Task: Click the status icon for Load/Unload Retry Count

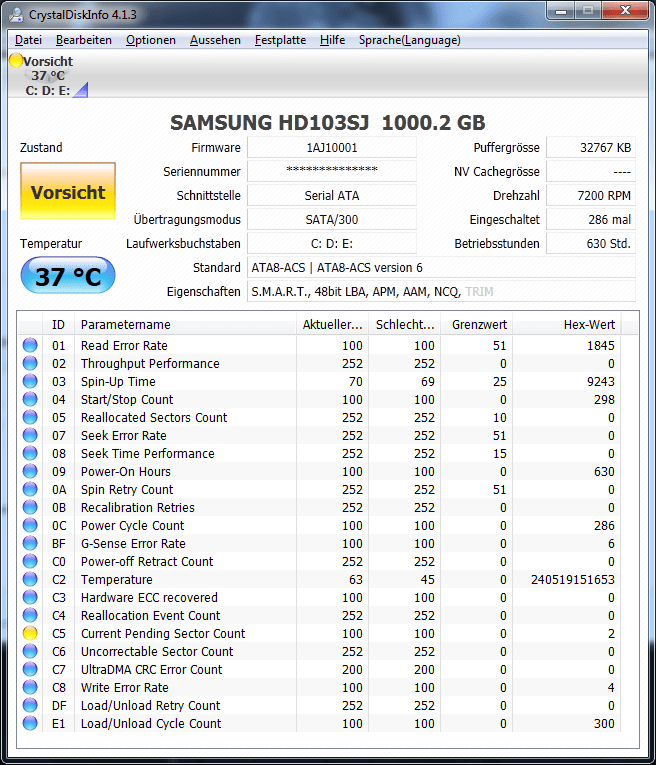Action: (30, 705)
